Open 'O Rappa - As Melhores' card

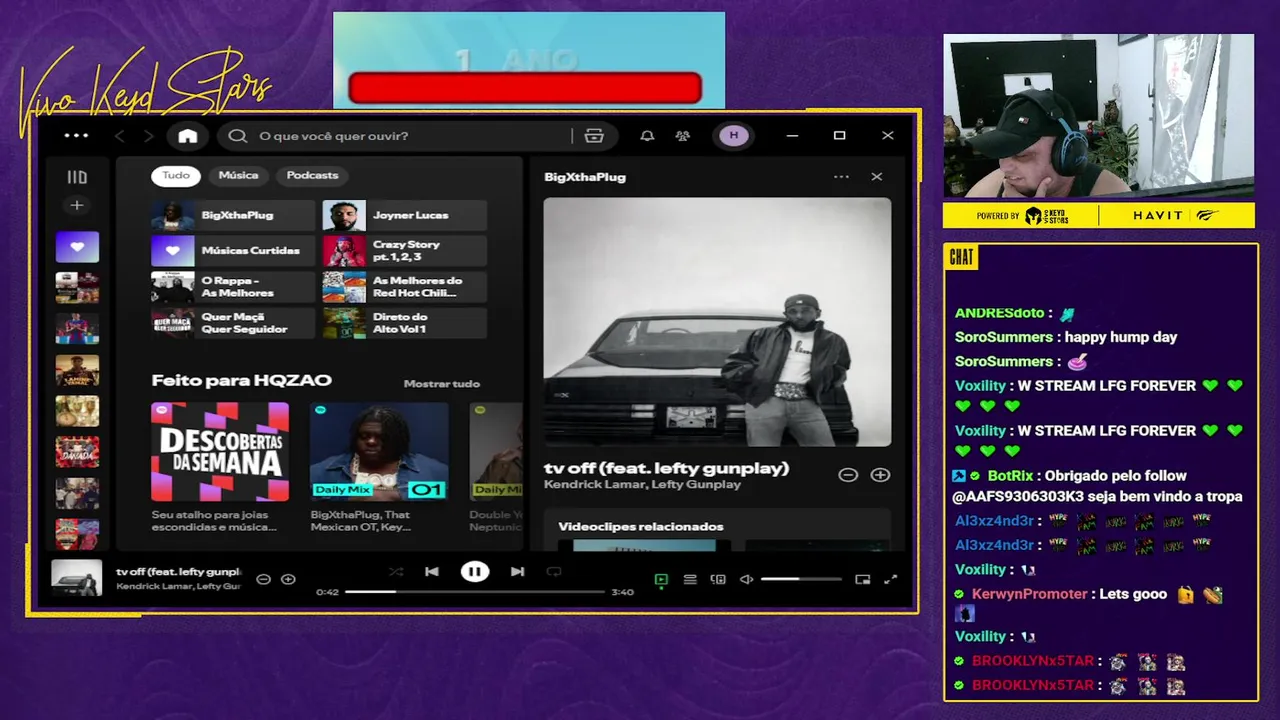233,287
